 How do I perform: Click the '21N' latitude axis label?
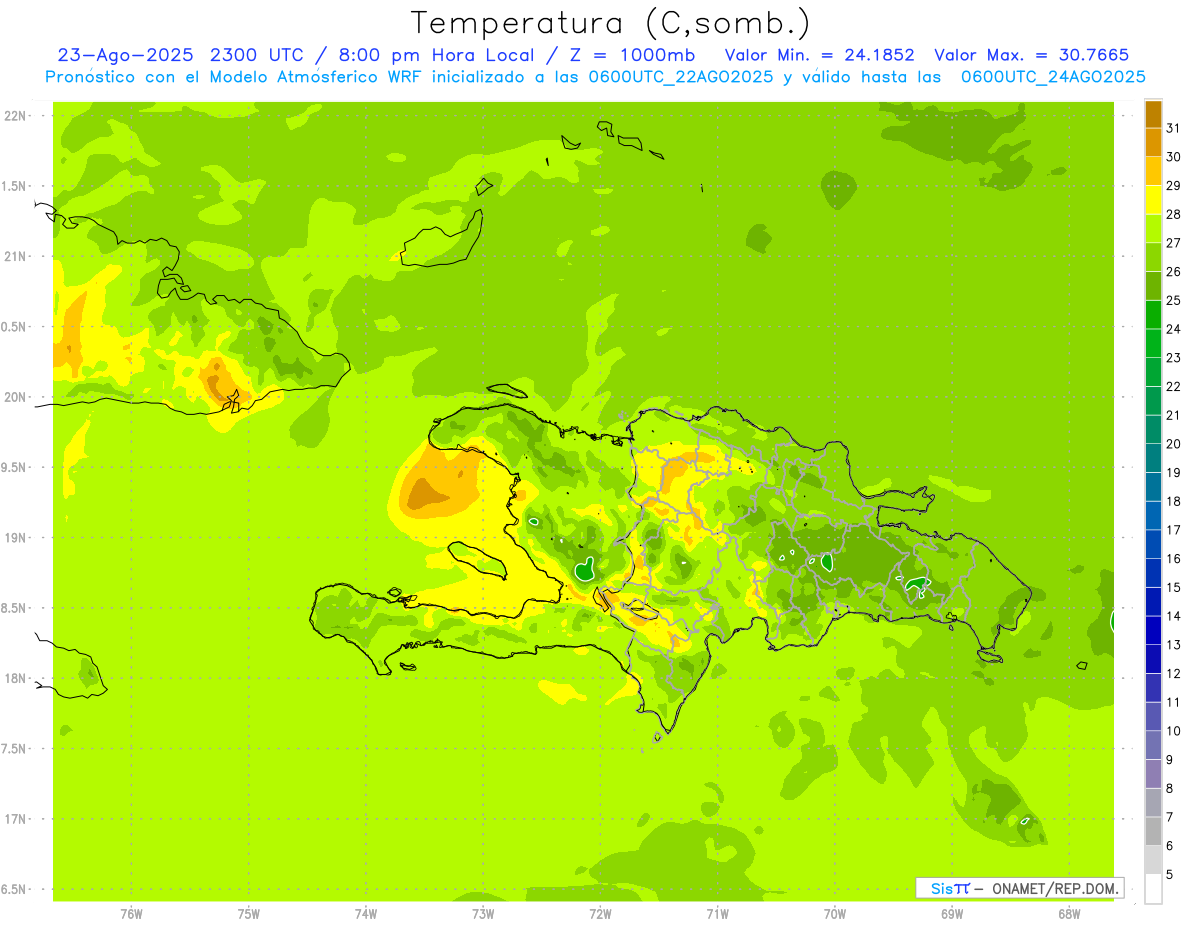(x=15, y=257)
